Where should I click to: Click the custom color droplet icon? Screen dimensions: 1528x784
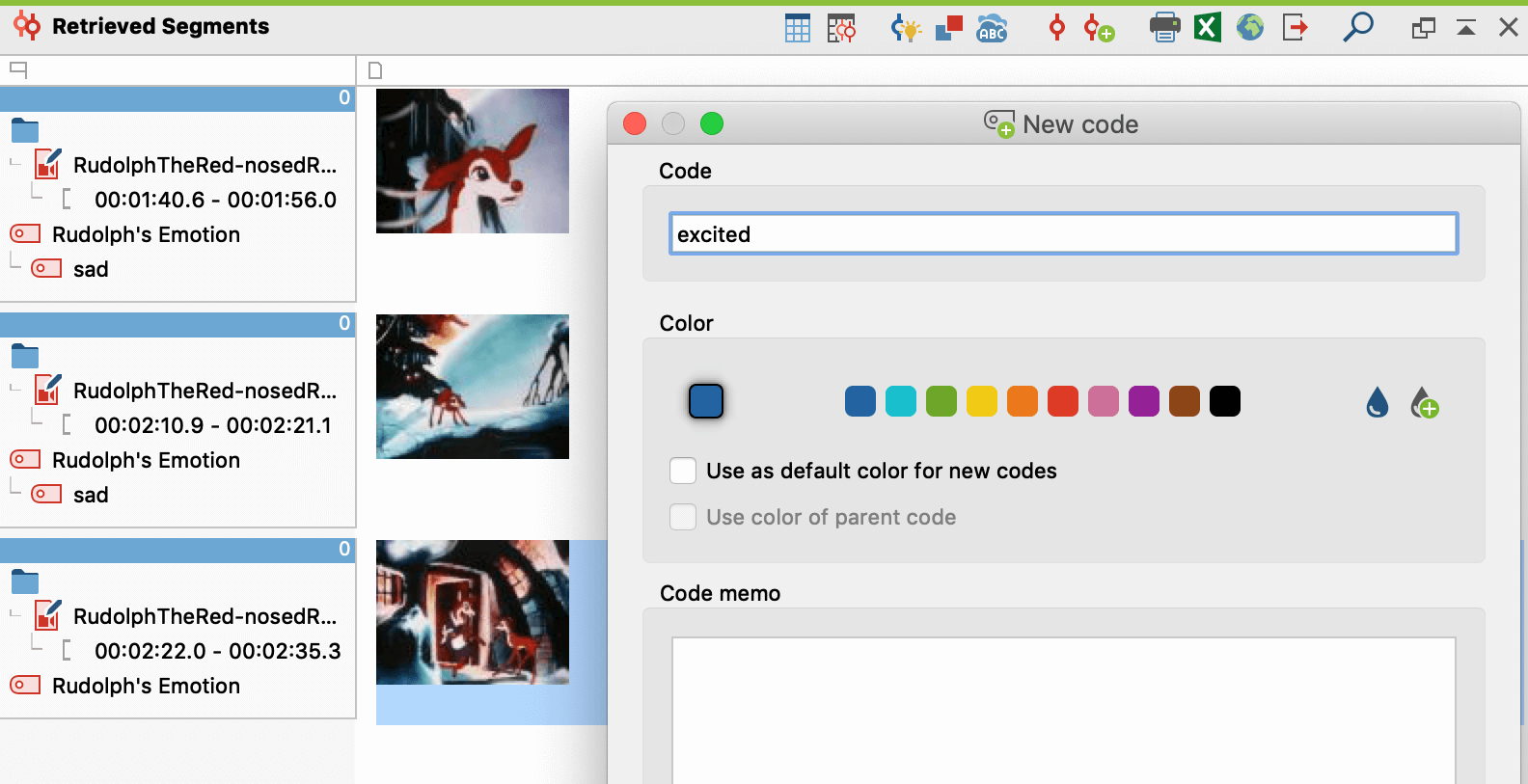1378,402
